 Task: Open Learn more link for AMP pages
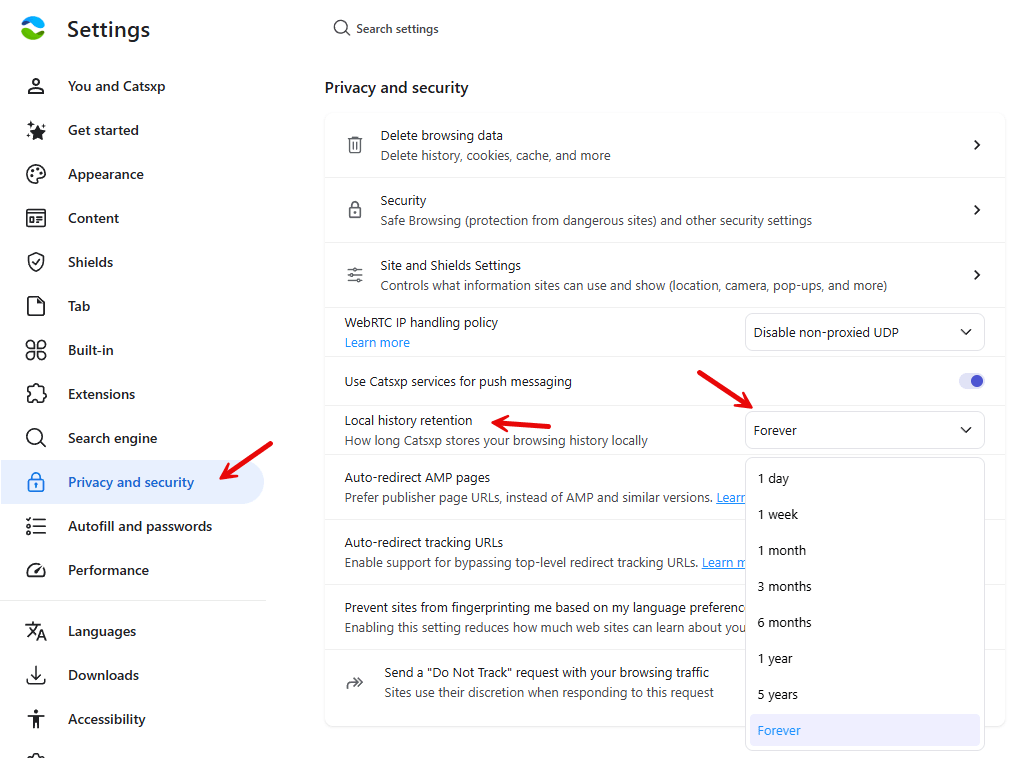(731, 497)
